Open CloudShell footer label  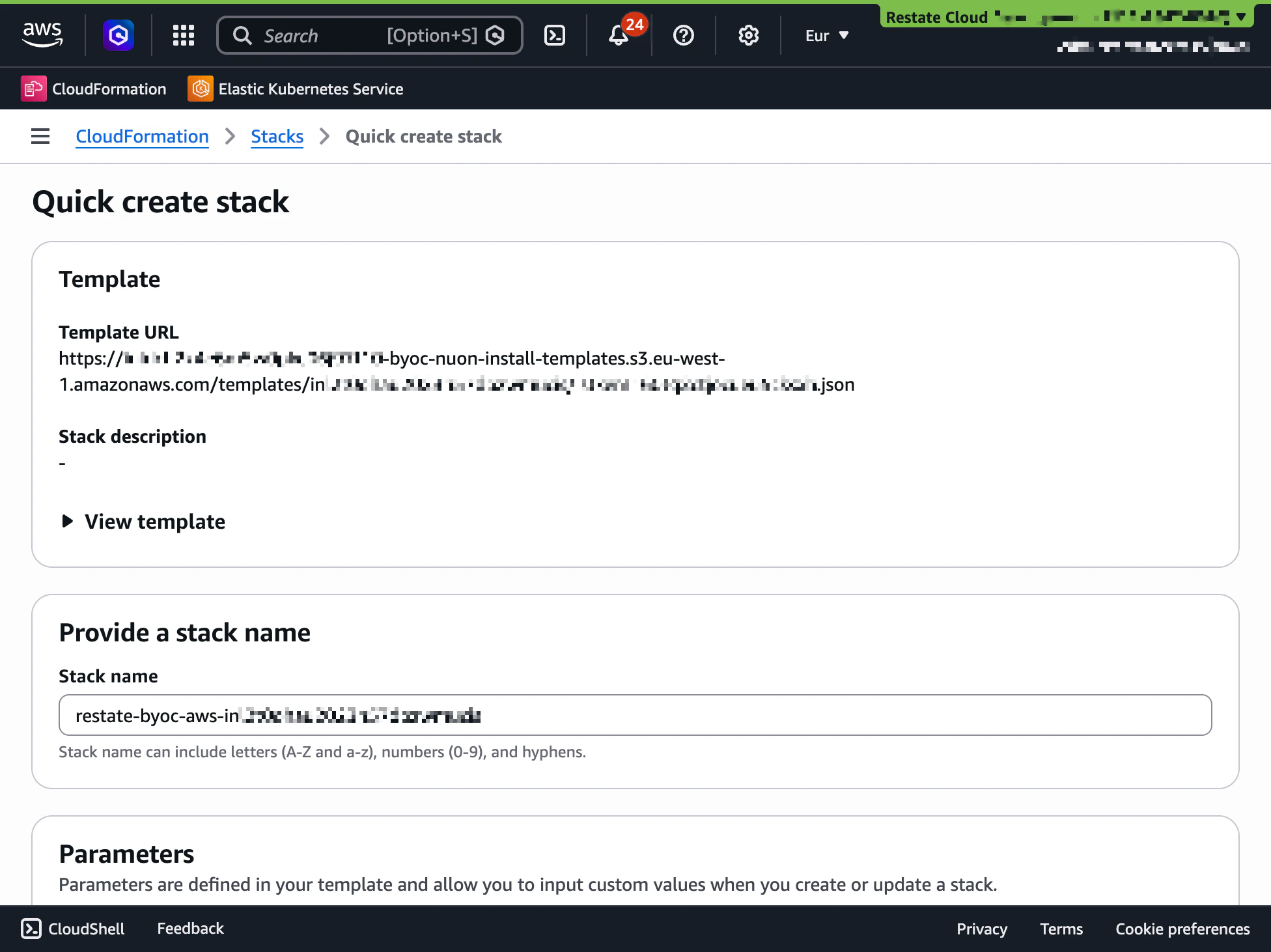tap(86, 929)
